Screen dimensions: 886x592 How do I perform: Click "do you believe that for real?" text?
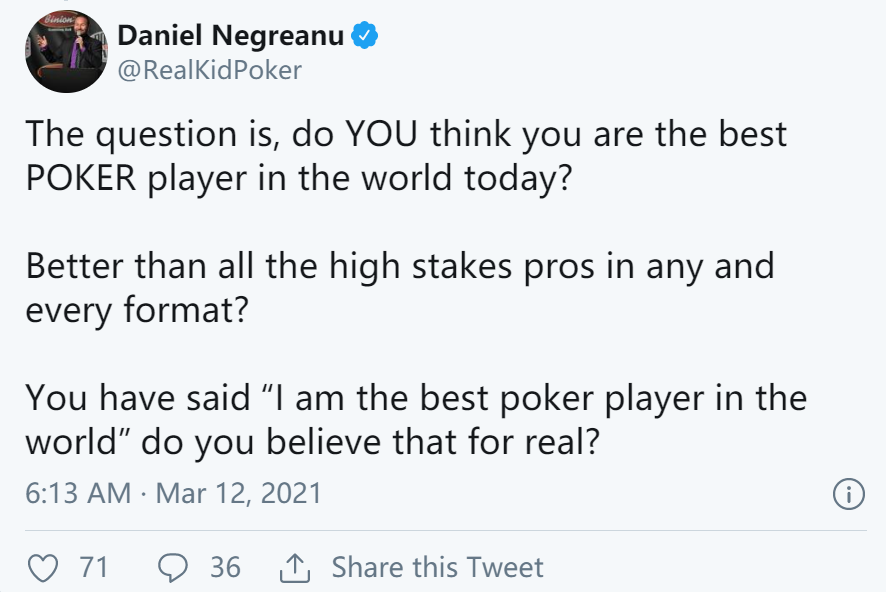pyautogui.click(x=370, y=442)
